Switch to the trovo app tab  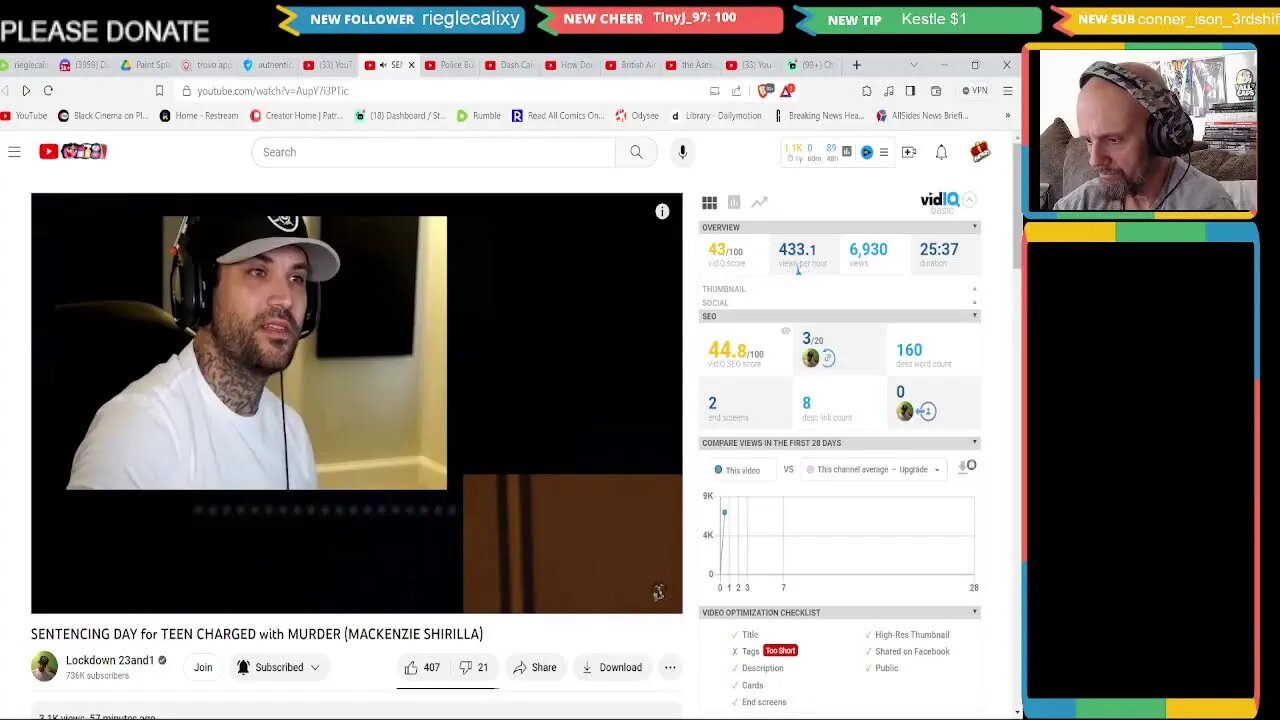(x=206, y=65)
